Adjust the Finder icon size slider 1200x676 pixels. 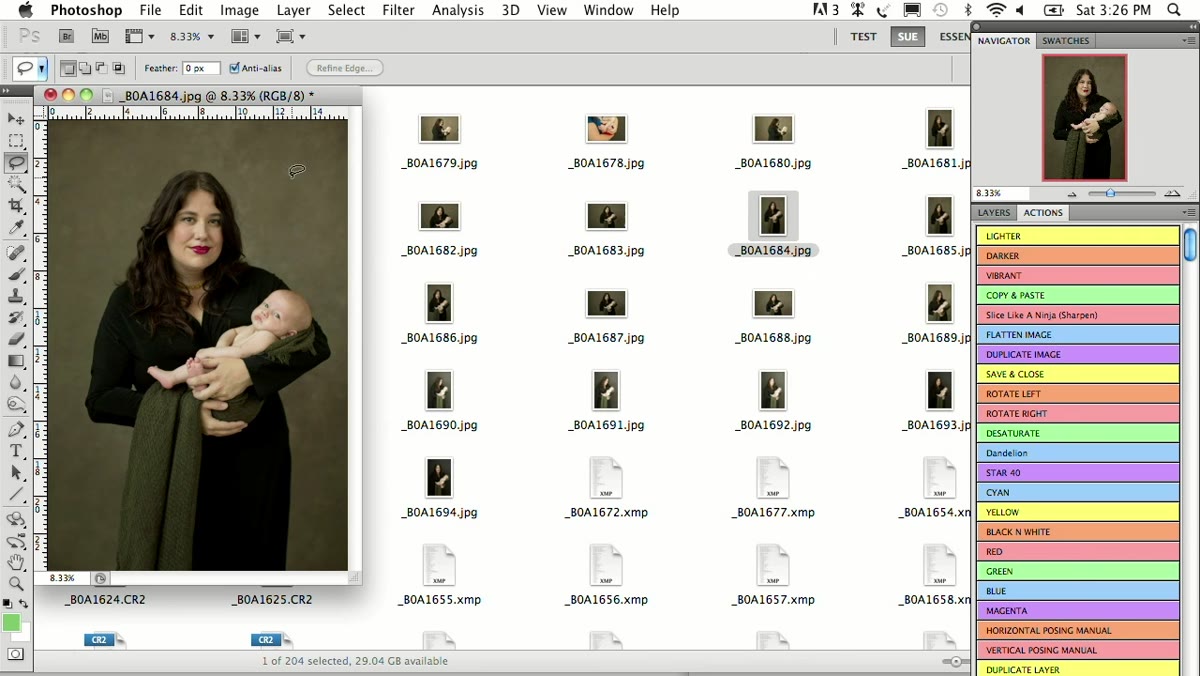[x=955, y=661]
